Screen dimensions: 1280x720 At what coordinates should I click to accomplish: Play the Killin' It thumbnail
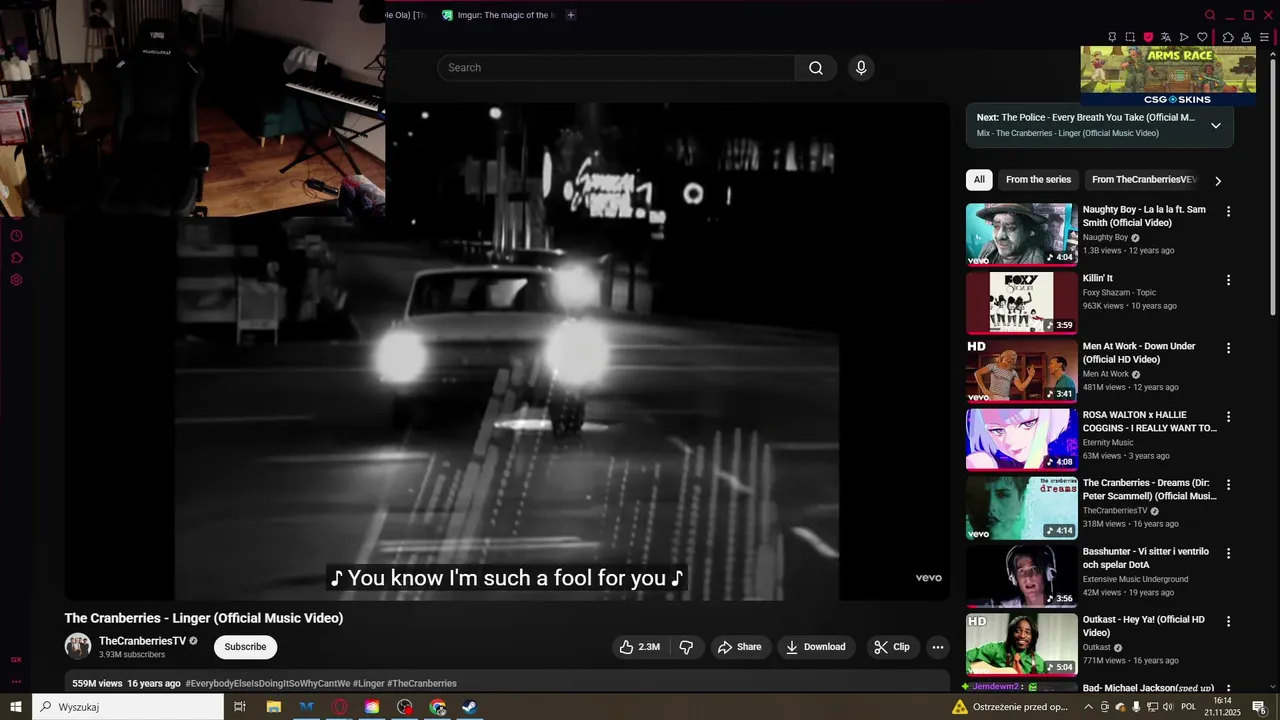(1021, 302)
